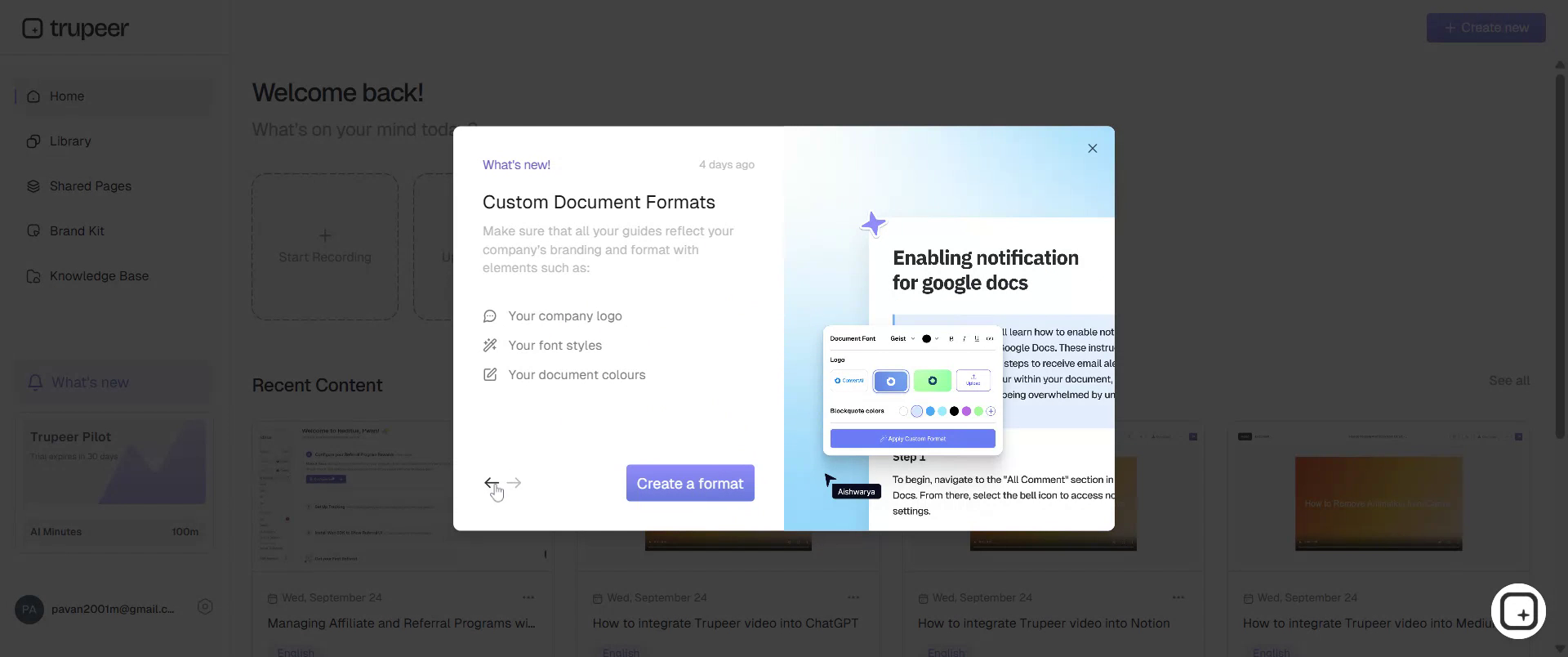Pick the green blockquote color swatch

point(978,411)
